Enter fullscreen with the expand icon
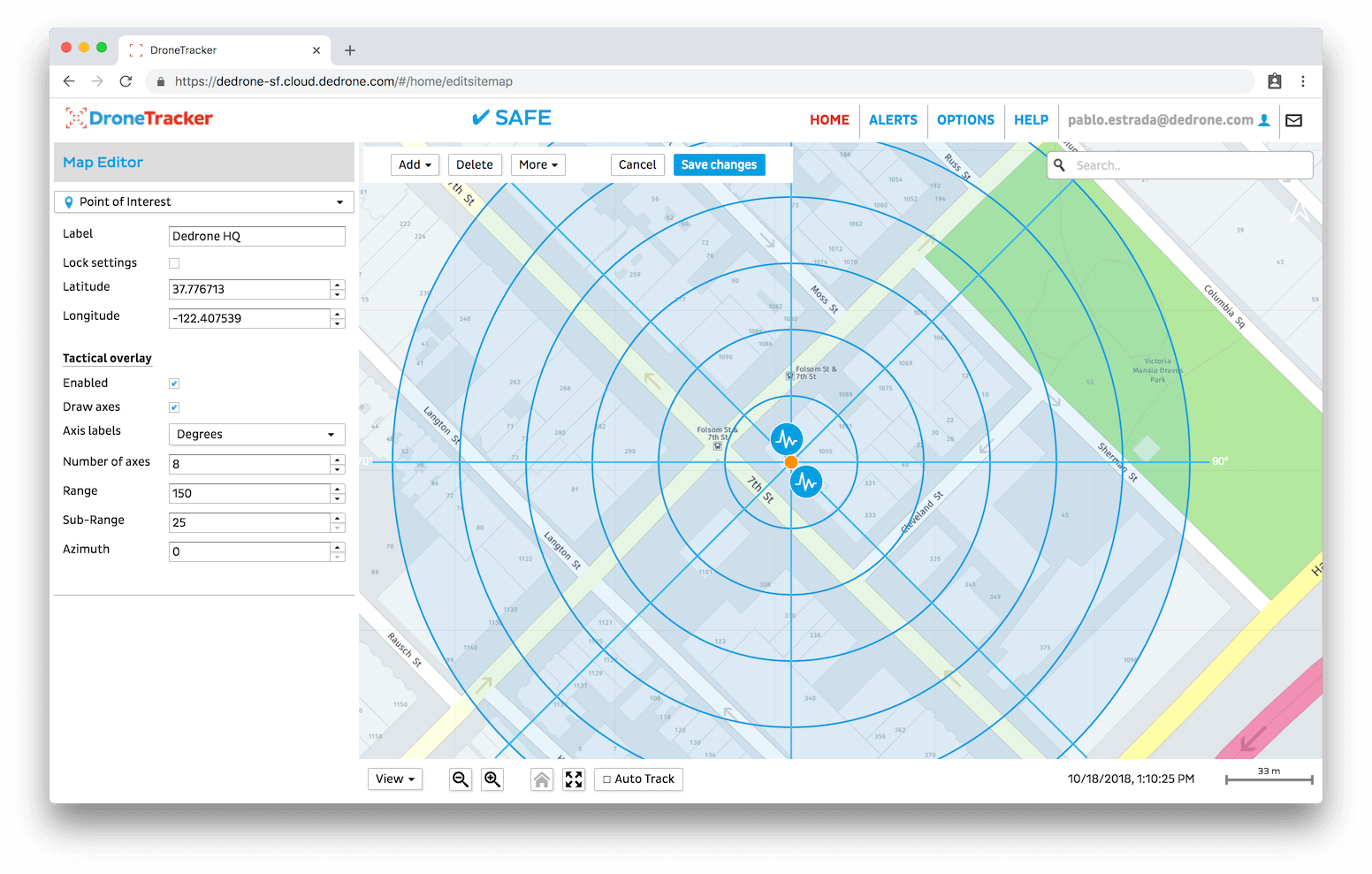Viewport: 1372px width, 874px height. click(574, 779)
